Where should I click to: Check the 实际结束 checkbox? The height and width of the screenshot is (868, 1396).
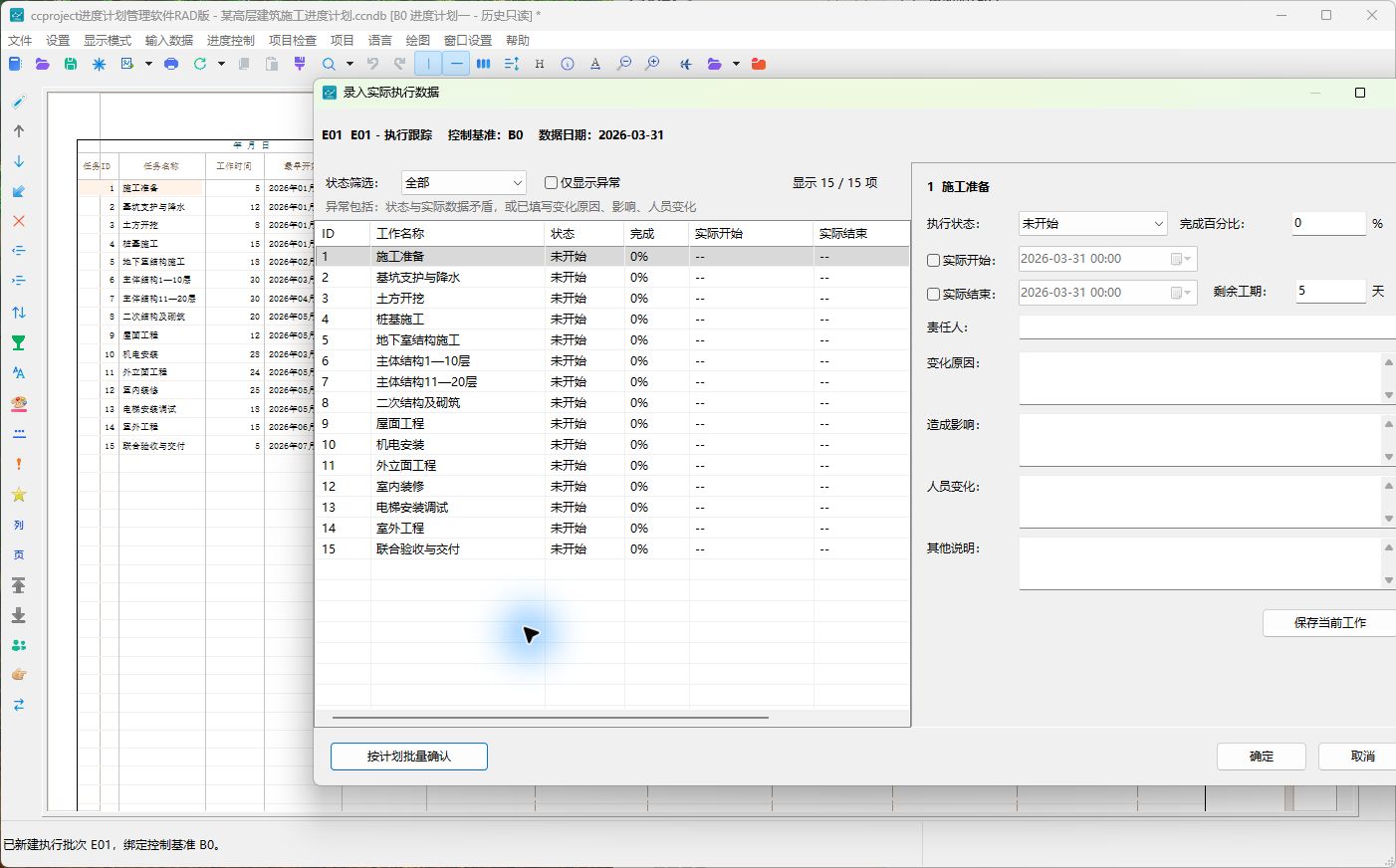(933, 295)
